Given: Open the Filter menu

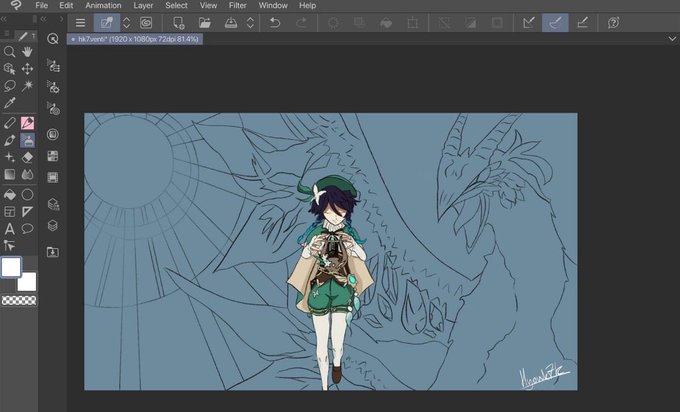Looking at the screenshot, I should click(238, 6).
